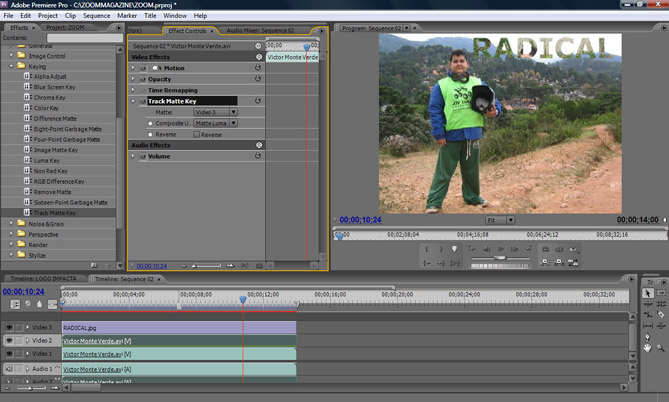Select the Luma Key effect
This screenshot has height=402, width=669.
[48, 160]
